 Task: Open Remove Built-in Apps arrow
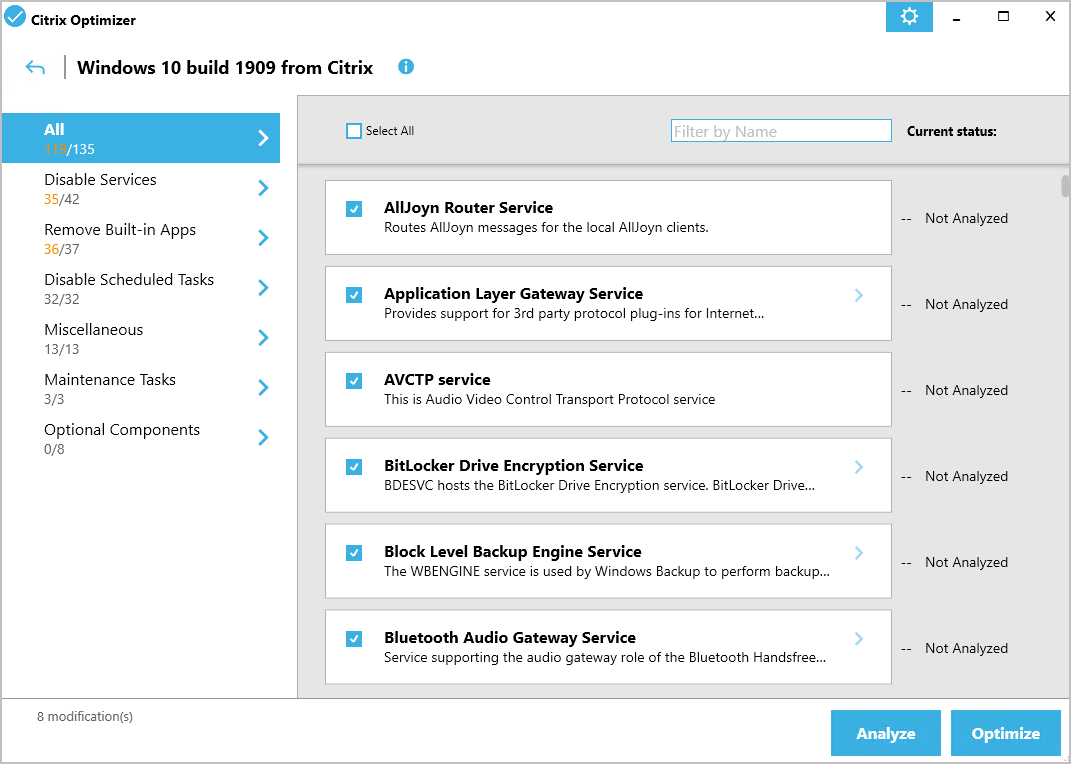pyautogui.click(x=263, y=238)
